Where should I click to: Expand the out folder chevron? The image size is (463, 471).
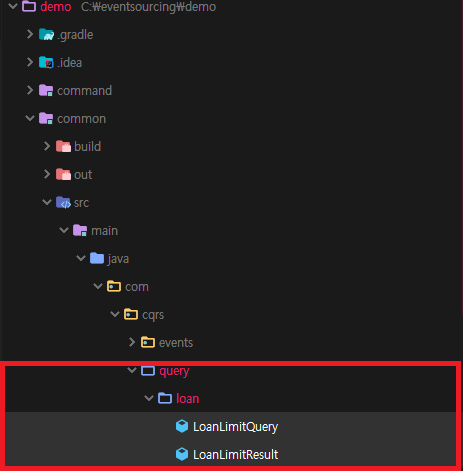pos(47,174)
